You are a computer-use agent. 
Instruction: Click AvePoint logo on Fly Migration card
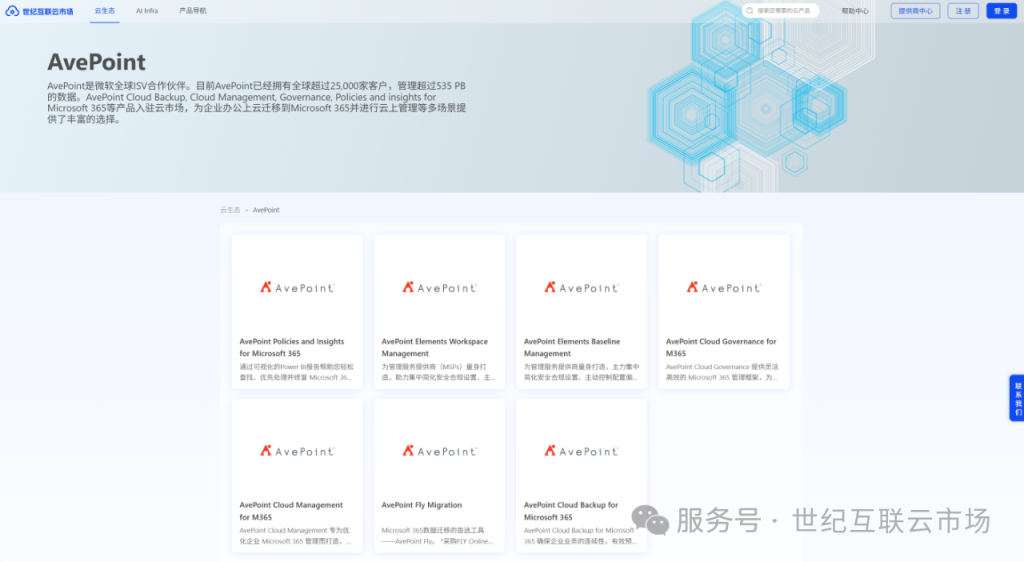(x=439, y=451)
